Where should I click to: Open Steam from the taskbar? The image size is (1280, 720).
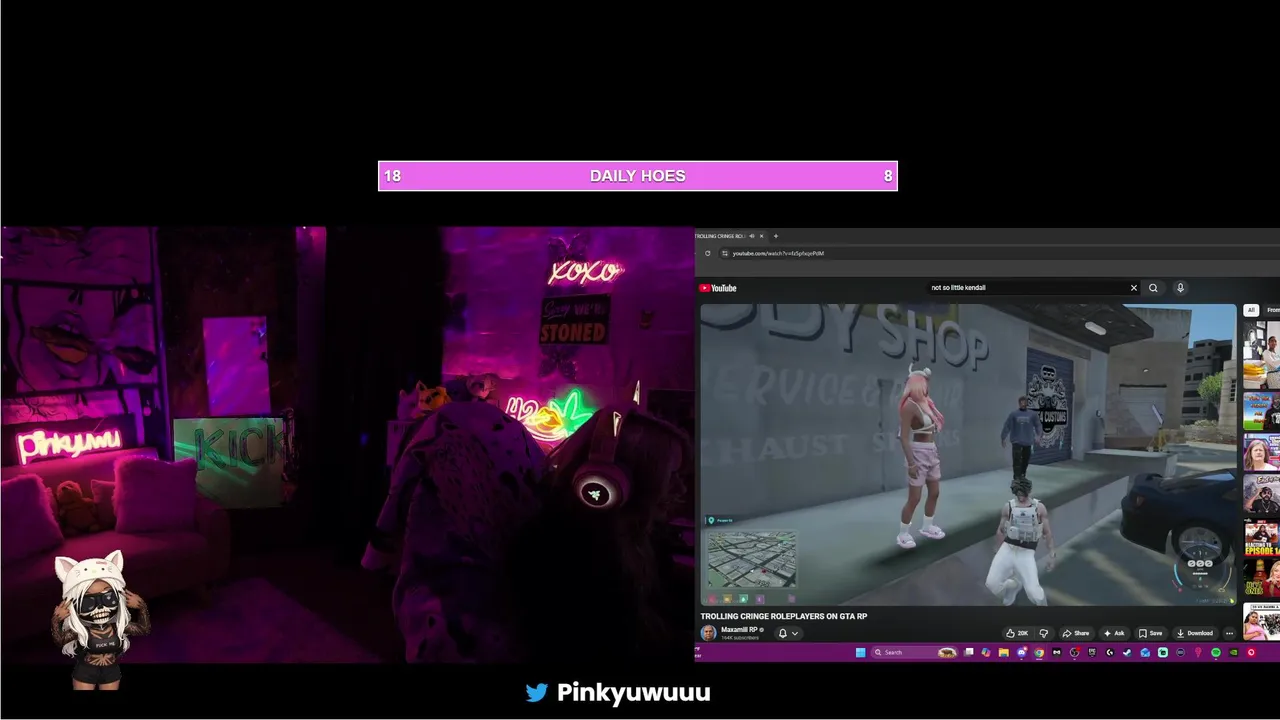[1127, 652]
